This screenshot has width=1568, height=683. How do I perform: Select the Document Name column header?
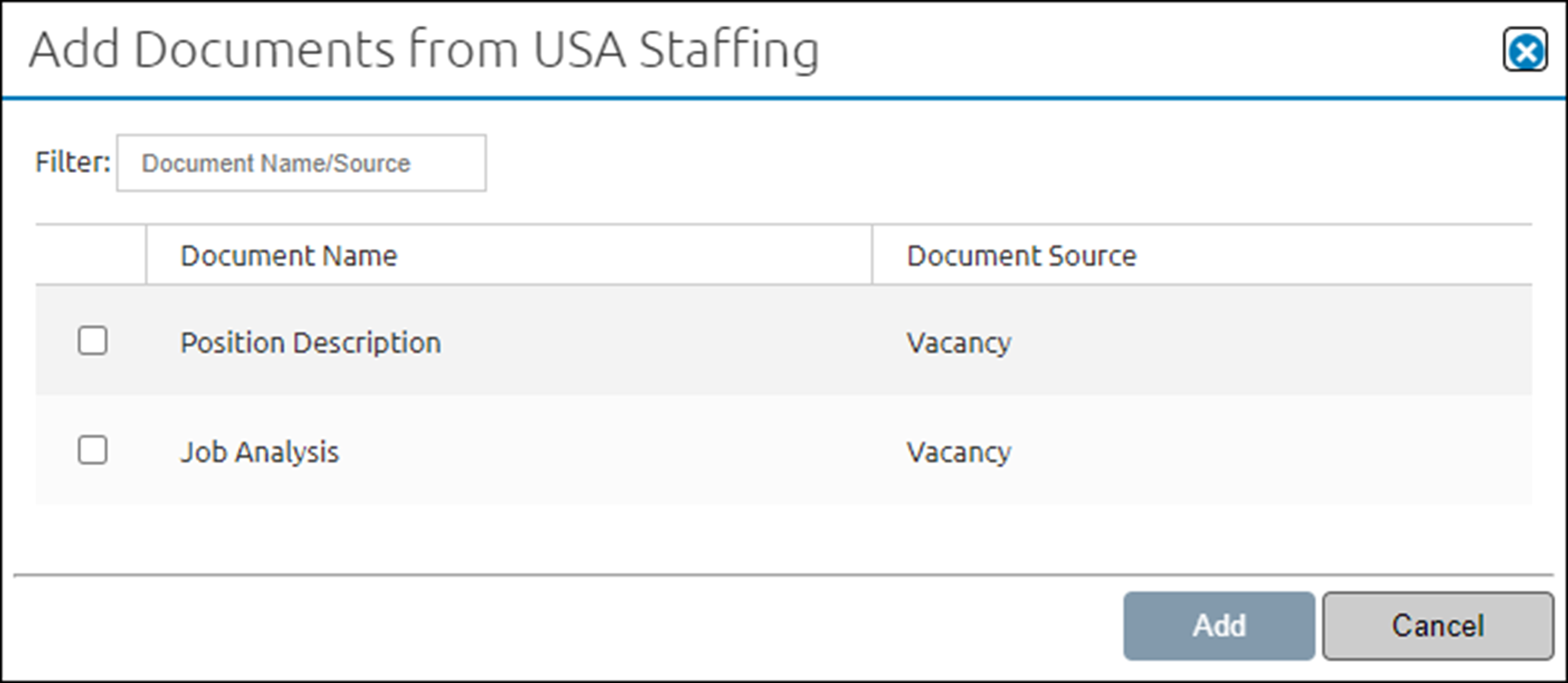(288, 254)
